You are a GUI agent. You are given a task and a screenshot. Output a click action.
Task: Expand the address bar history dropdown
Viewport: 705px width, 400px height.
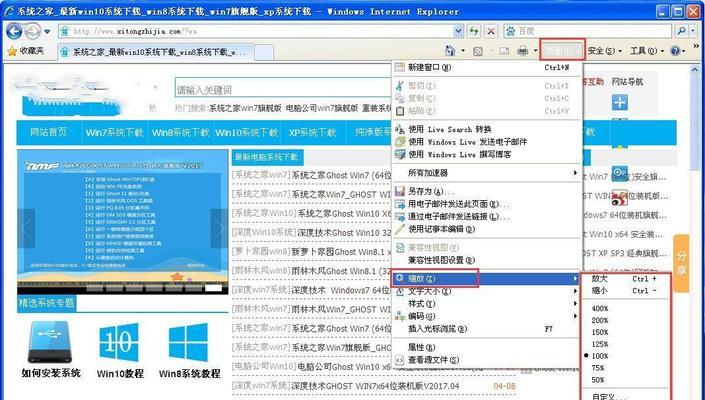click(x=458, y=31)
